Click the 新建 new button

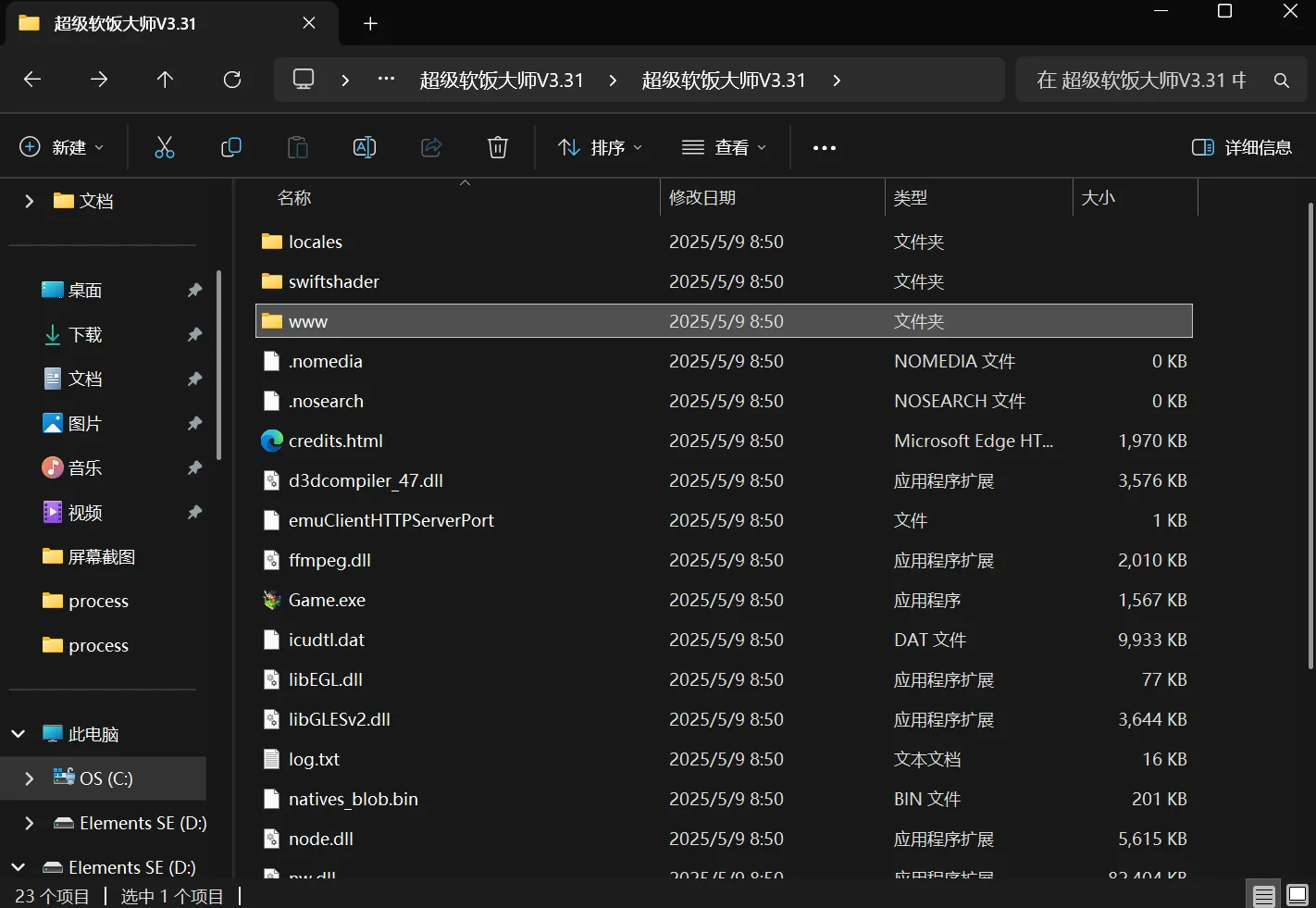[x=62, y=147]
